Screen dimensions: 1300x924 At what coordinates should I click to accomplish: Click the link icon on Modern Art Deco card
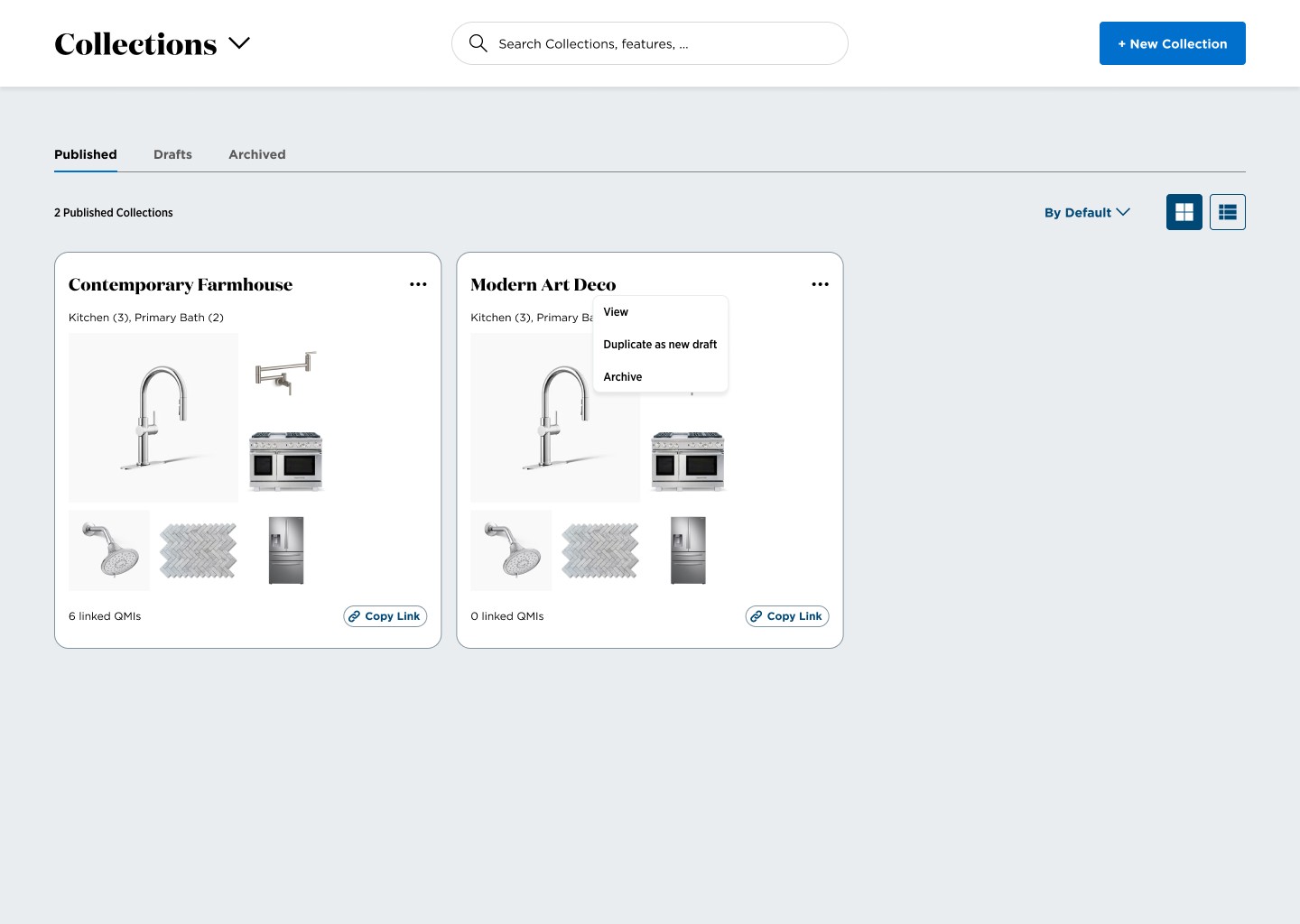tap(757, 616)
